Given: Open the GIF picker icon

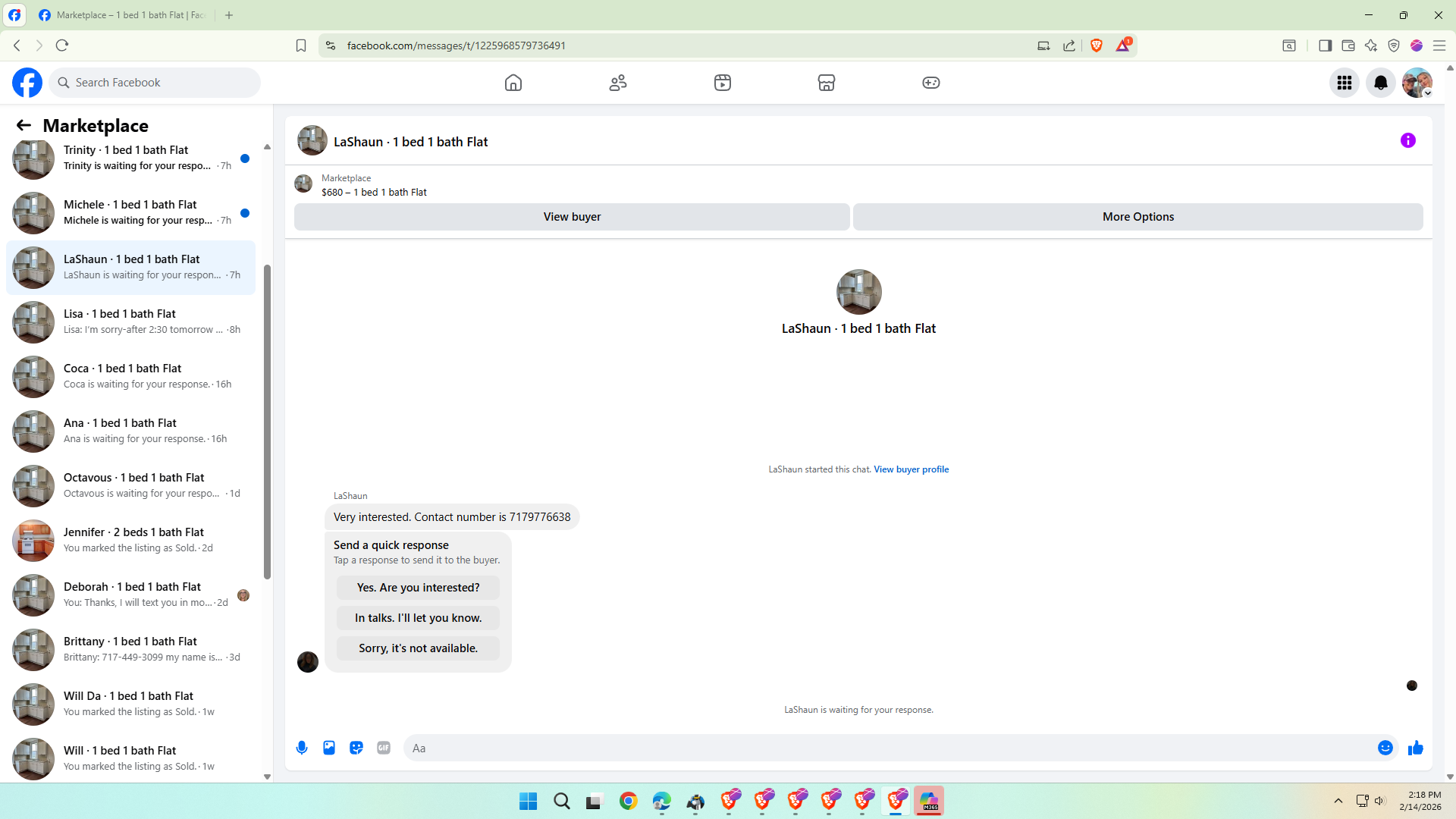Looking at the screenshot, I should pyautogui.click(x=384, y=748).
